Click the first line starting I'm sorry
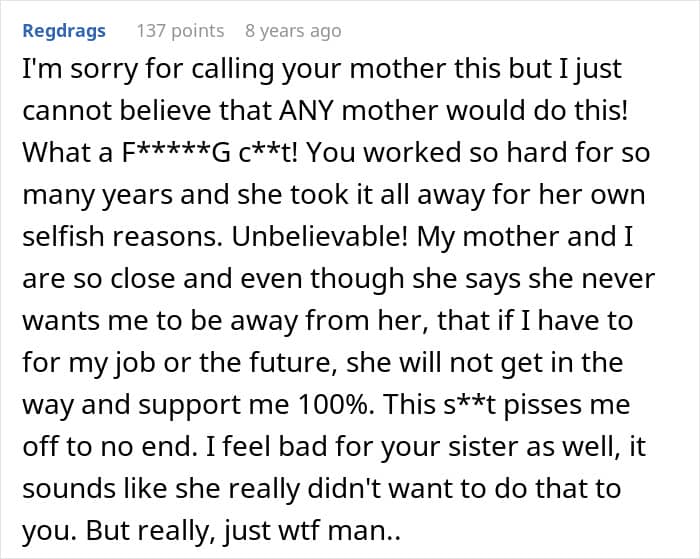The width and height of the screenshot is (700, 559). [322, 71]
